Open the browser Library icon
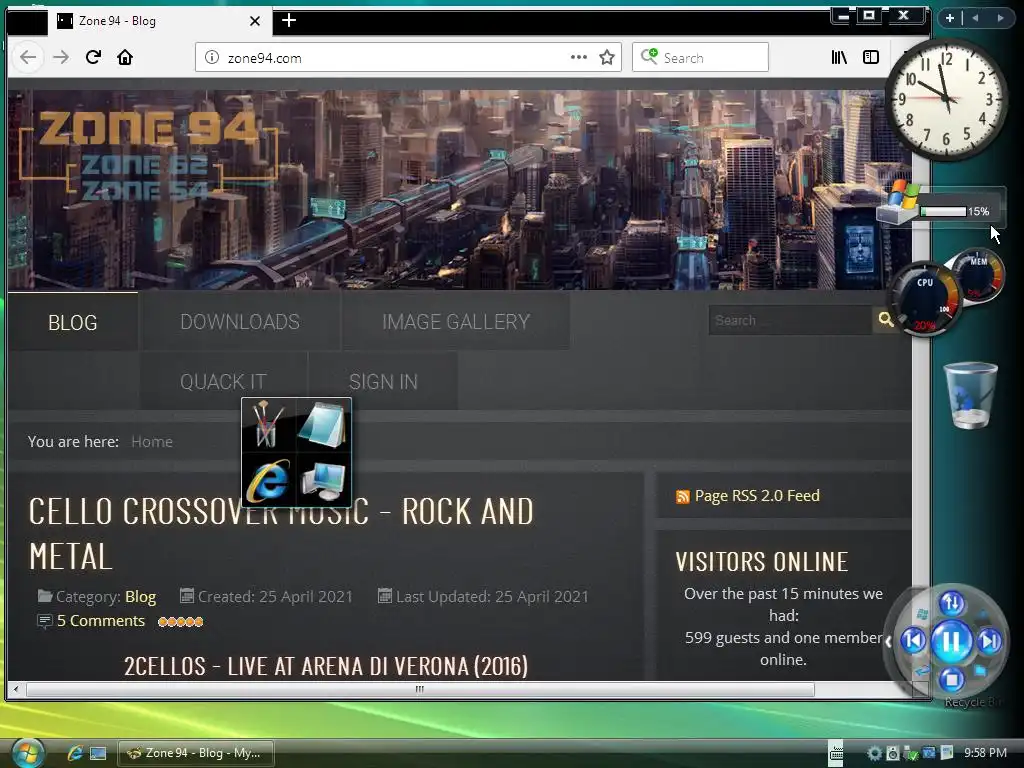The height and width of the screenshot is (768, 1024). (839, 57)
